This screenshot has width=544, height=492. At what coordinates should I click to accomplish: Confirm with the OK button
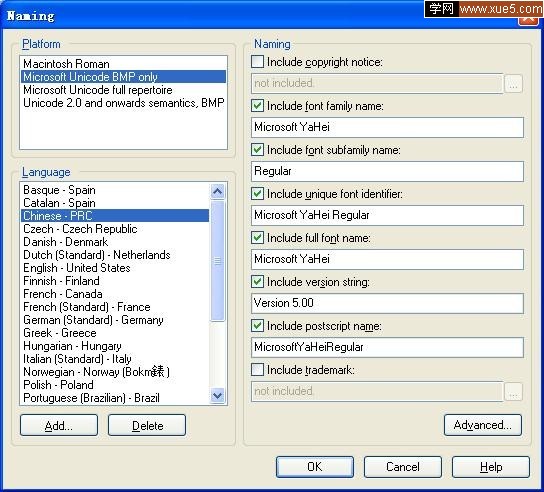pyautogui.click(x=315, y=467)
